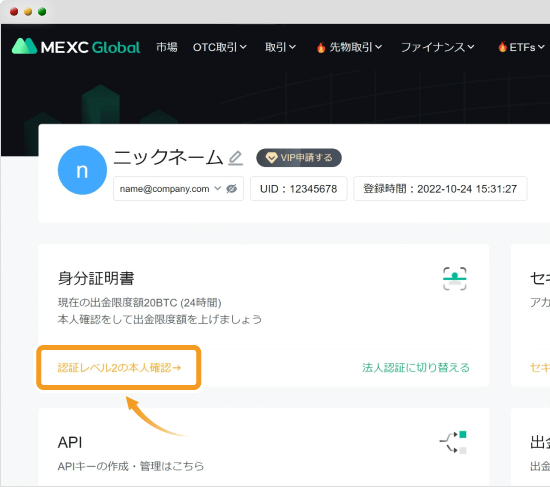The image size is (550, 487).
Task: Click the ID face-scan verification icon
Action: click(x=455, y=279)
